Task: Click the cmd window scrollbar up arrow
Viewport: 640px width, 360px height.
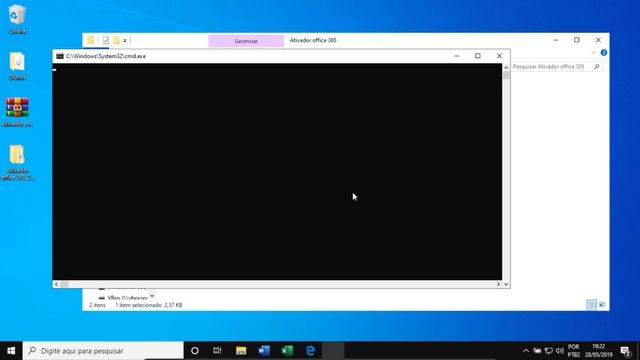Action: (506, 67)
